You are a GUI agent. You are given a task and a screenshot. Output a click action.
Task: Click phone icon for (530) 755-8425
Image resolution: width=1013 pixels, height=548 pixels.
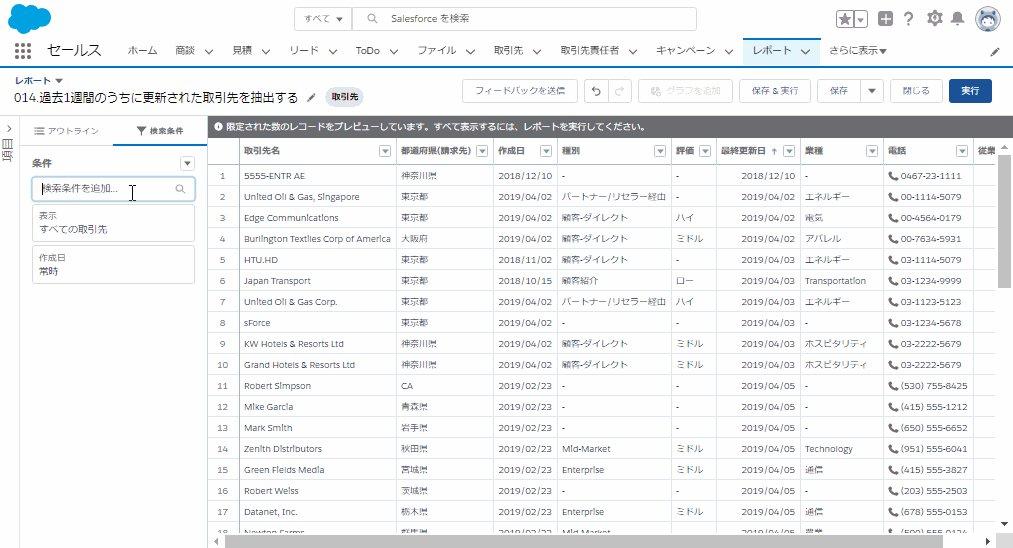coord(893,386)
